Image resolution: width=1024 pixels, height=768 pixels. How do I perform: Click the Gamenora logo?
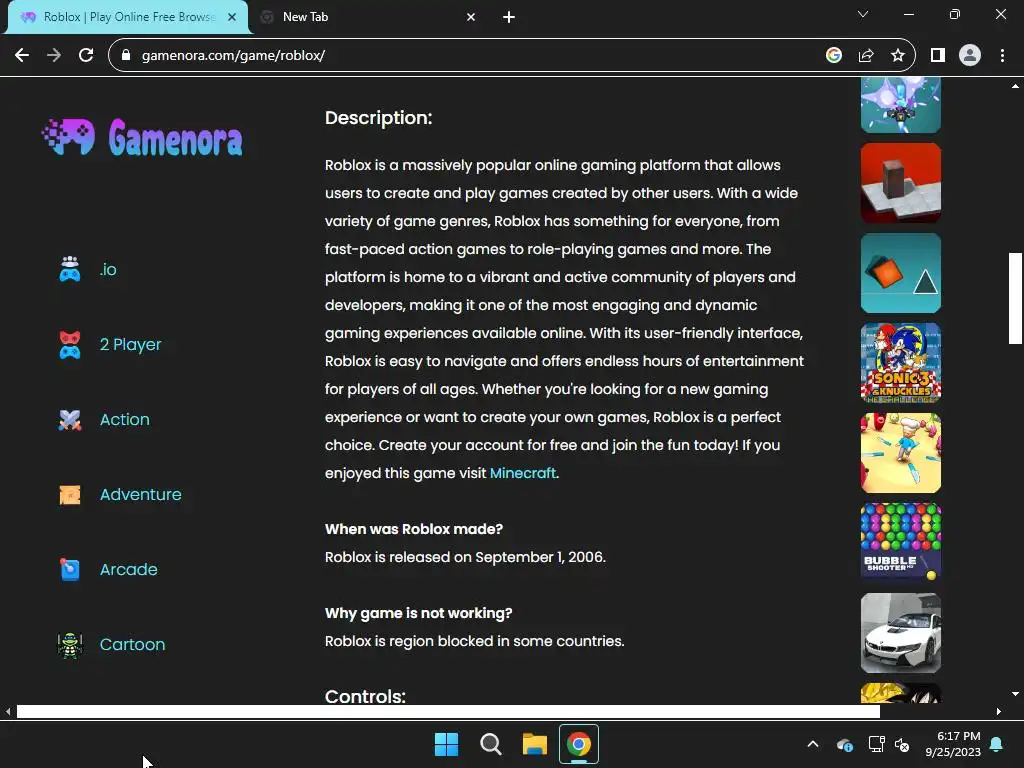(x=142, y=137)
